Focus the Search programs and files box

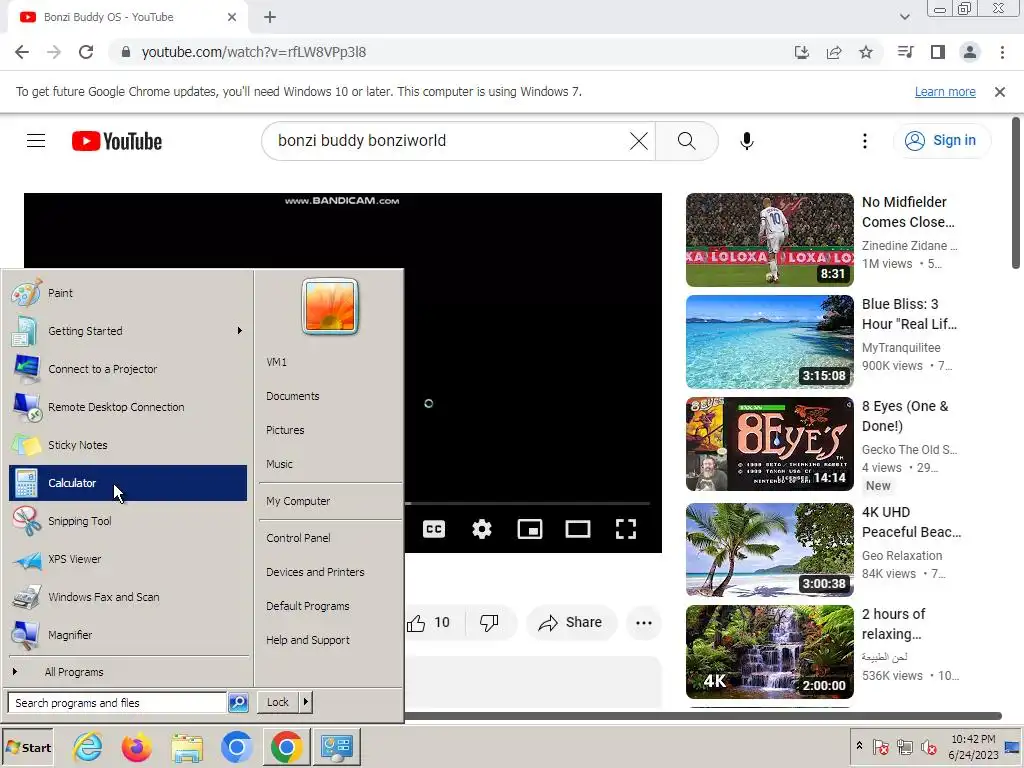click(118, 703)
